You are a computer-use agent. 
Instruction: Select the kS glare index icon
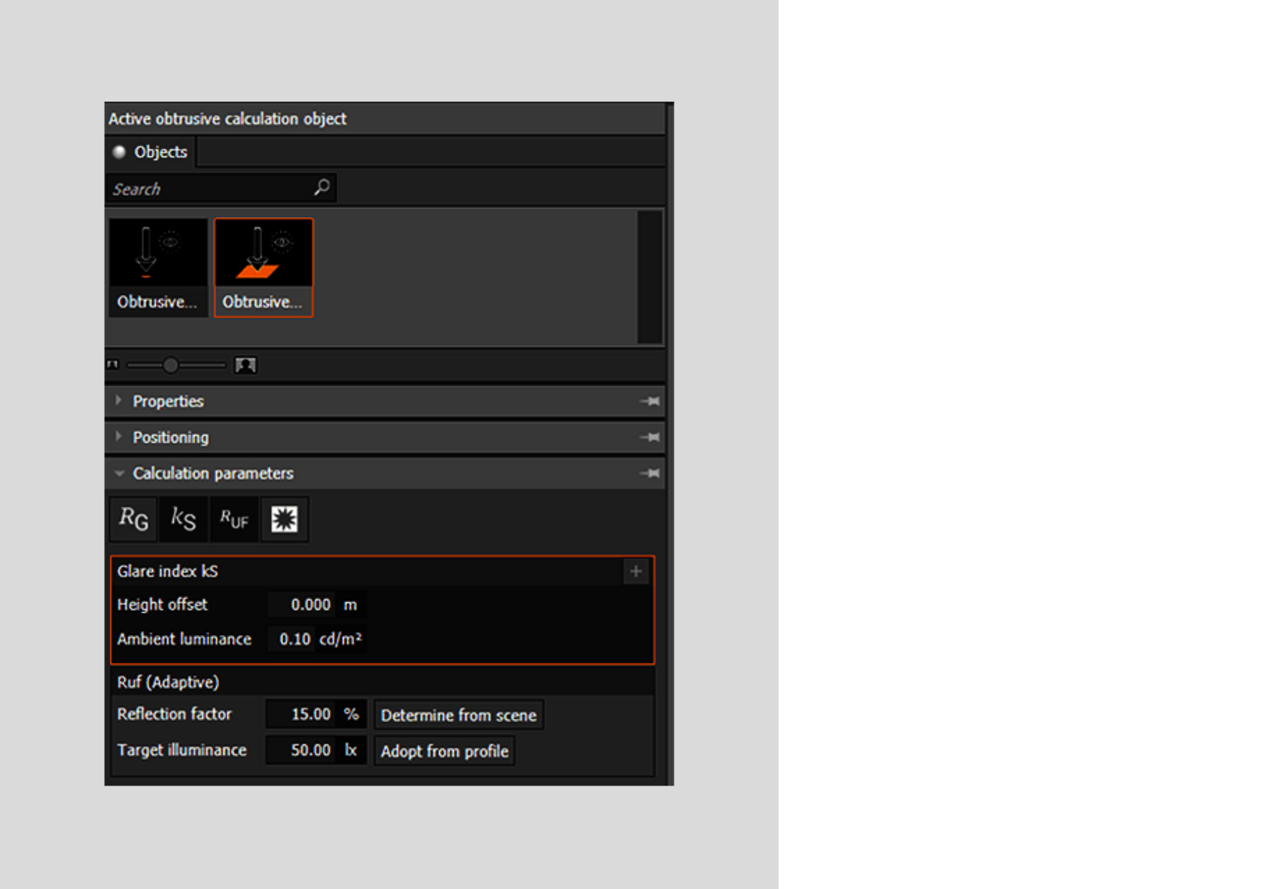tap(183, 518)
